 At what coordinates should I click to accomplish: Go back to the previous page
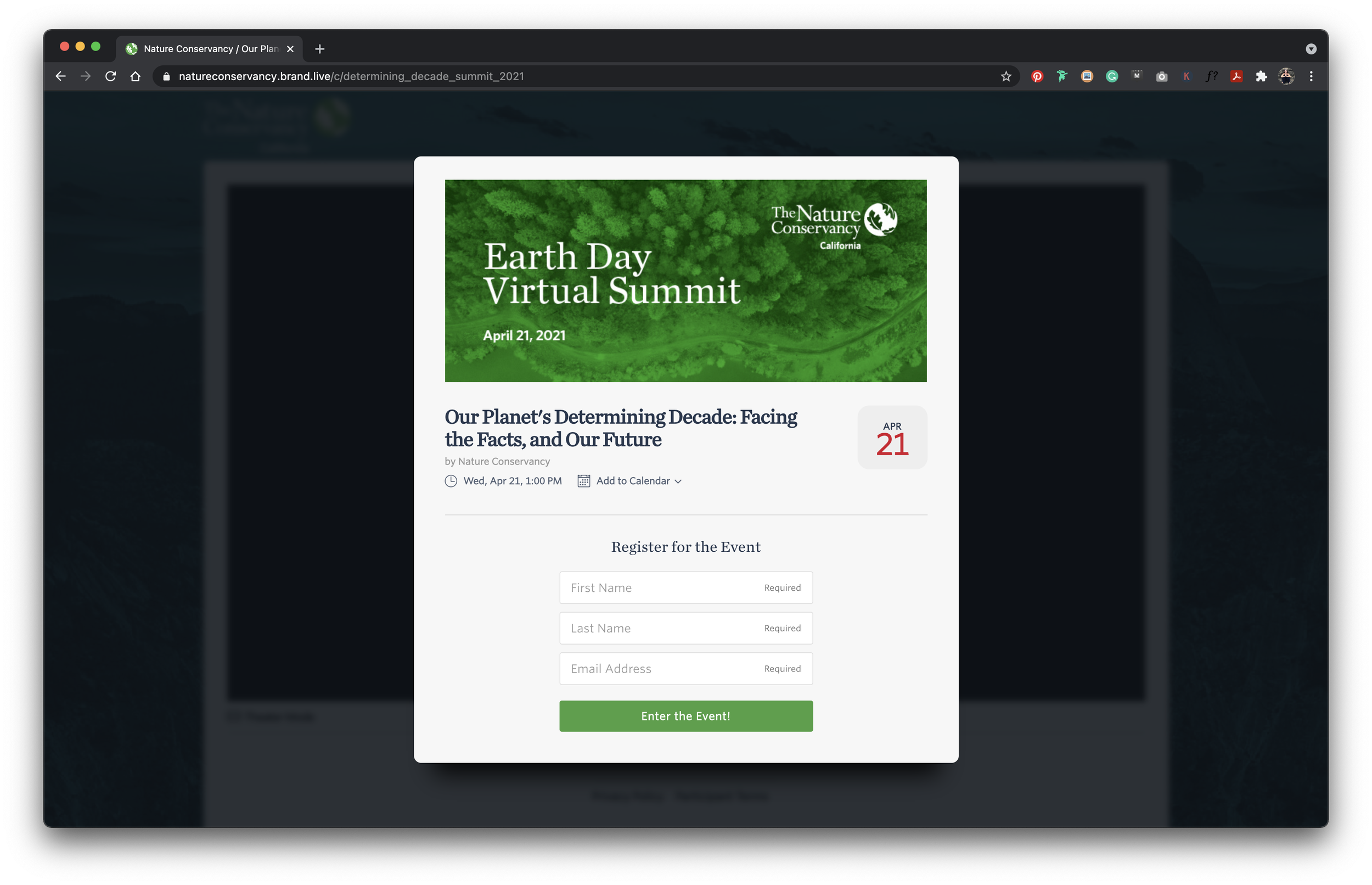[61, 76]
